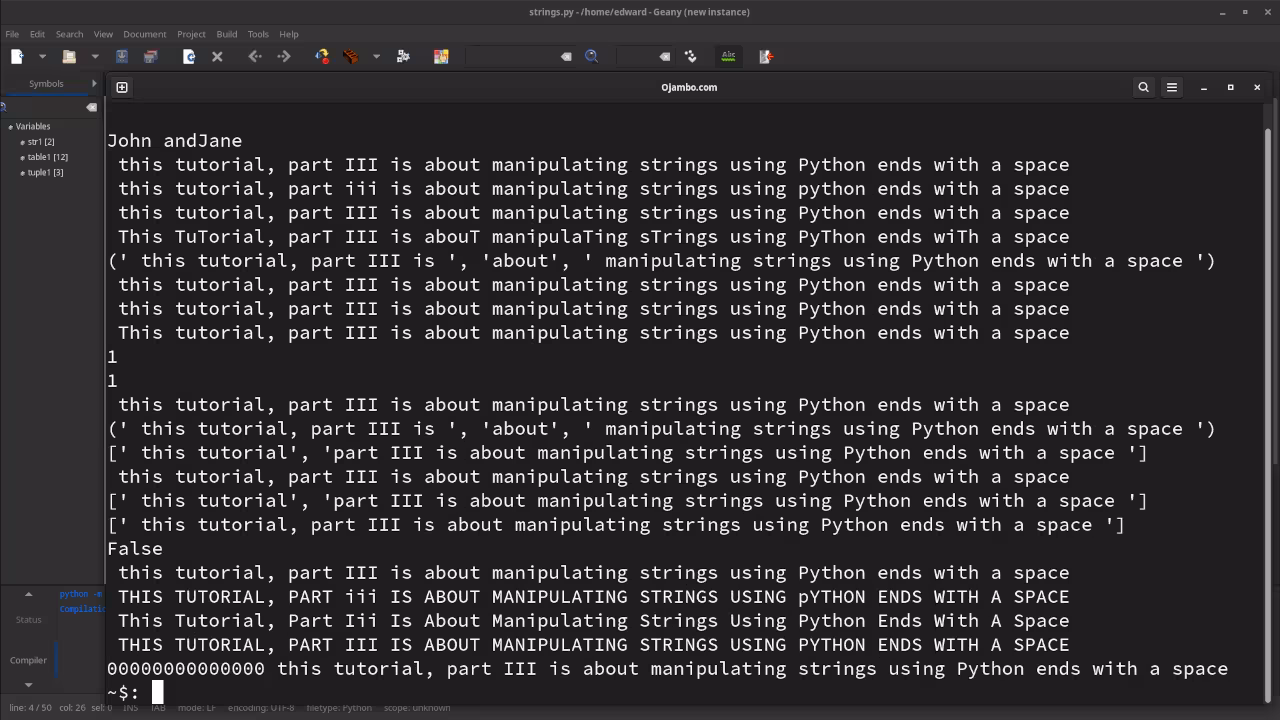Collapse the Variables tree node
Screen dimensions: 1280x720
(10, 127)
